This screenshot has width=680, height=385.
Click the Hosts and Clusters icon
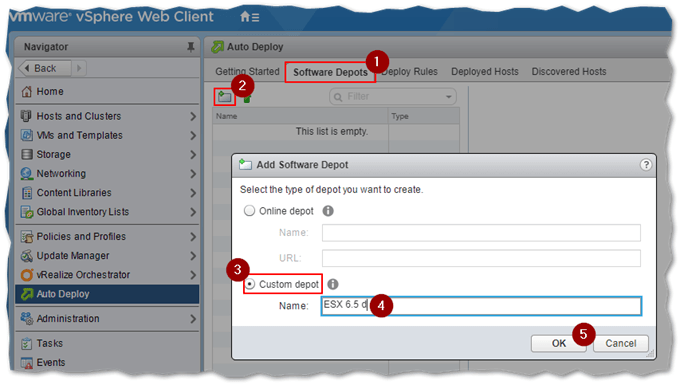(x=26, y=116)
